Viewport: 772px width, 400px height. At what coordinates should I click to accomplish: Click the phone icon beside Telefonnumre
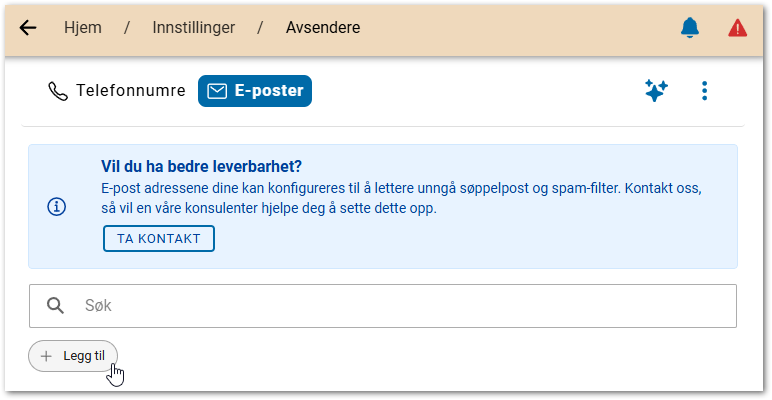tap(57, 91)
